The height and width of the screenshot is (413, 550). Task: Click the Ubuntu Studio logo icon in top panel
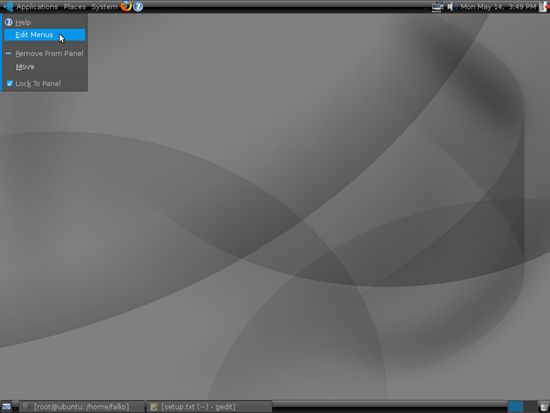(x=8, y=6)
